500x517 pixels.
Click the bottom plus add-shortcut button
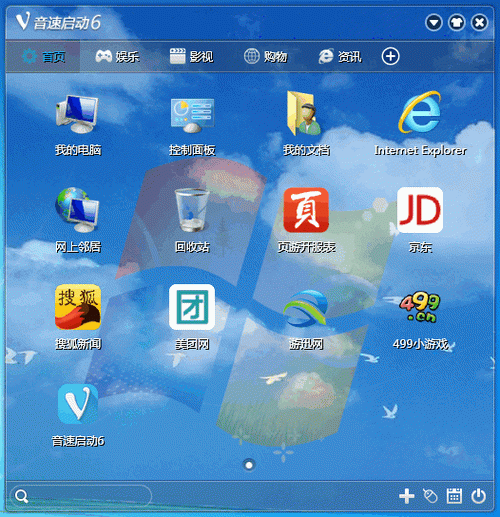407,496
